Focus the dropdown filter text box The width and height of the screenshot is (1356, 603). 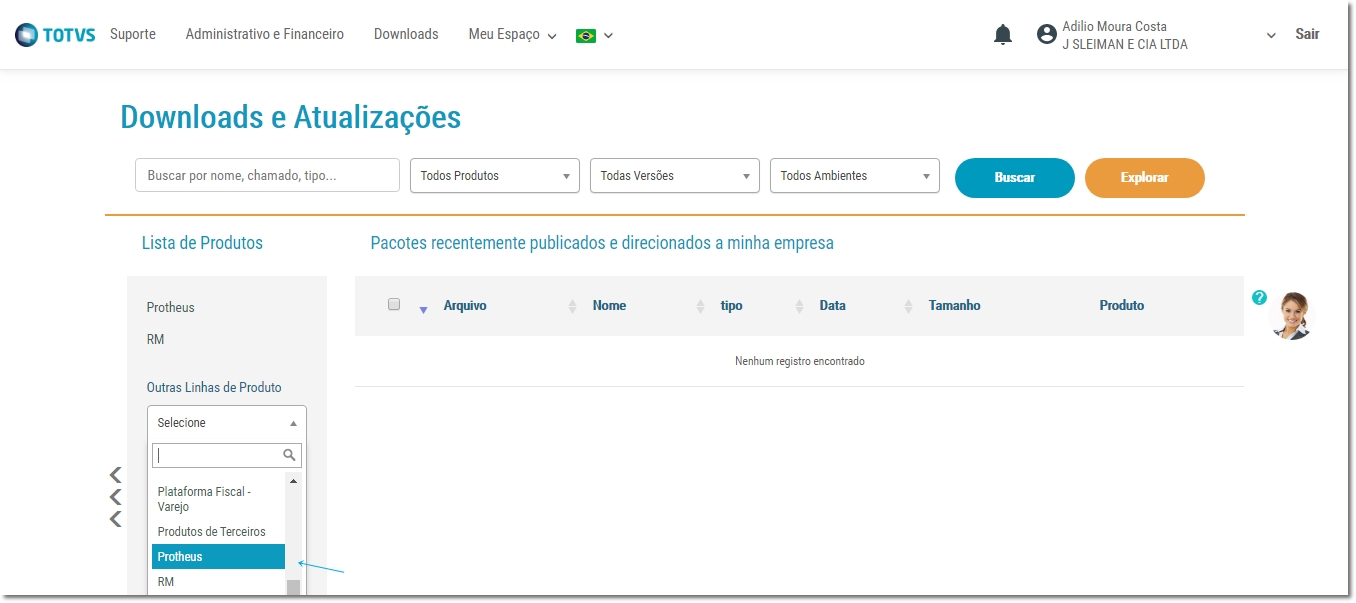coord(227,455)
